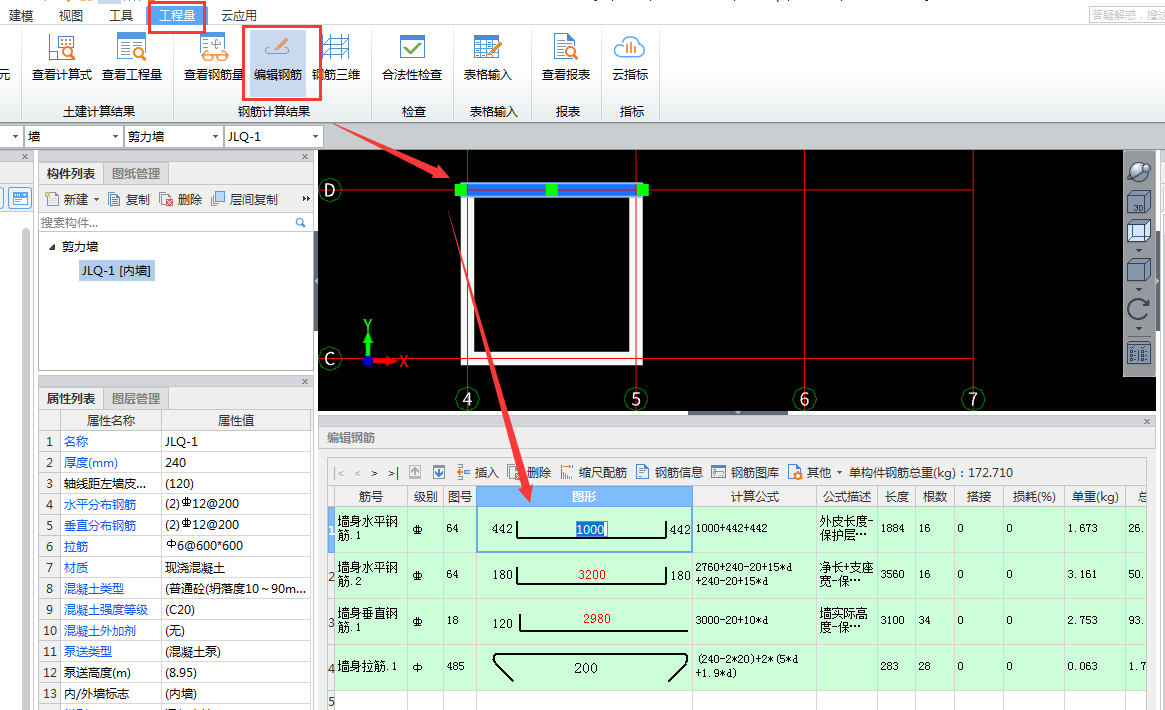Open dropdown arrow under wireframe cube

tap(1139, 251)
